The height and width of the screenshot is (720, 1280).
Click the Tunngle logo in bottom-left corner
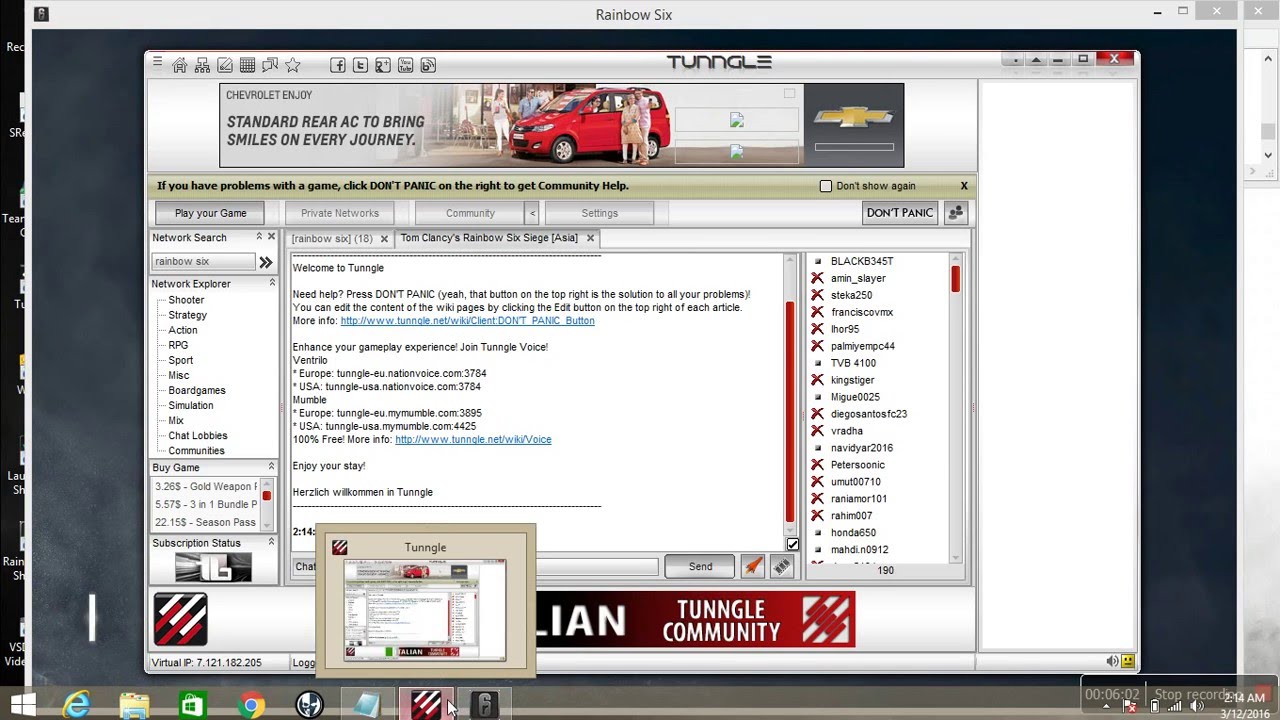point(180,618)
